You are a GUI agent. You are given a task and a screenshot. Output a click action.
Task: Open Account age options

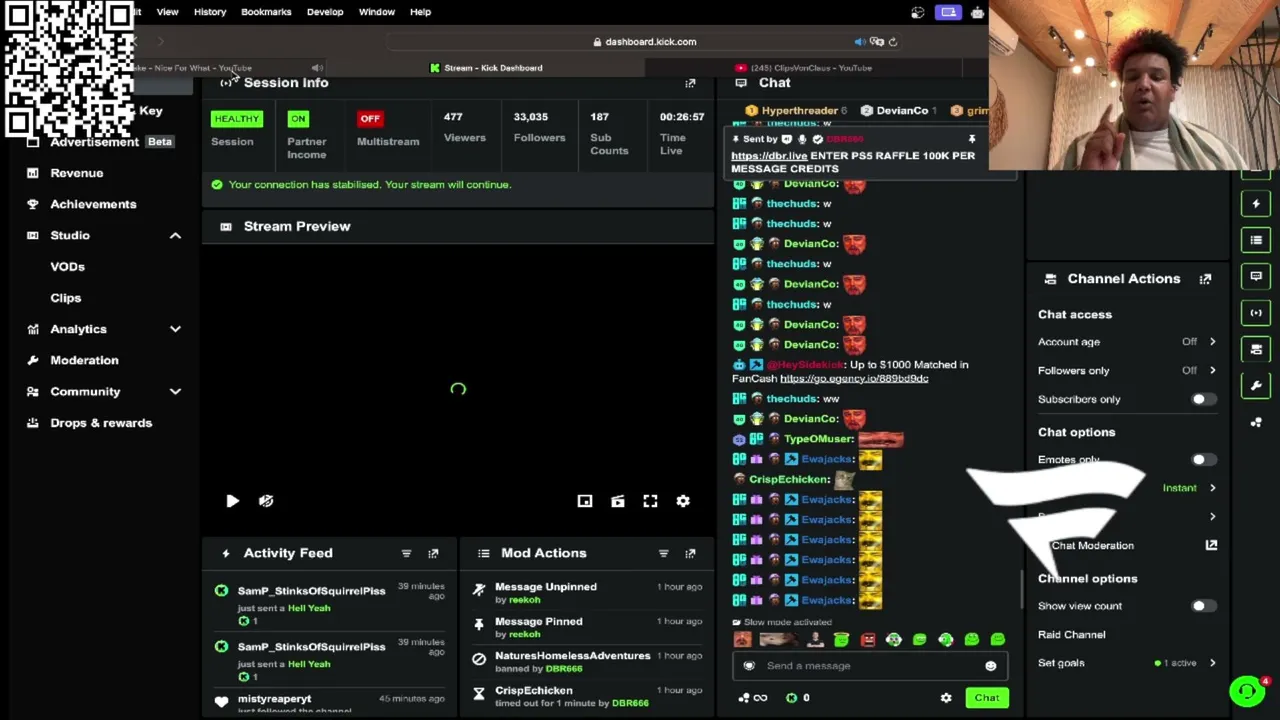1127,342
